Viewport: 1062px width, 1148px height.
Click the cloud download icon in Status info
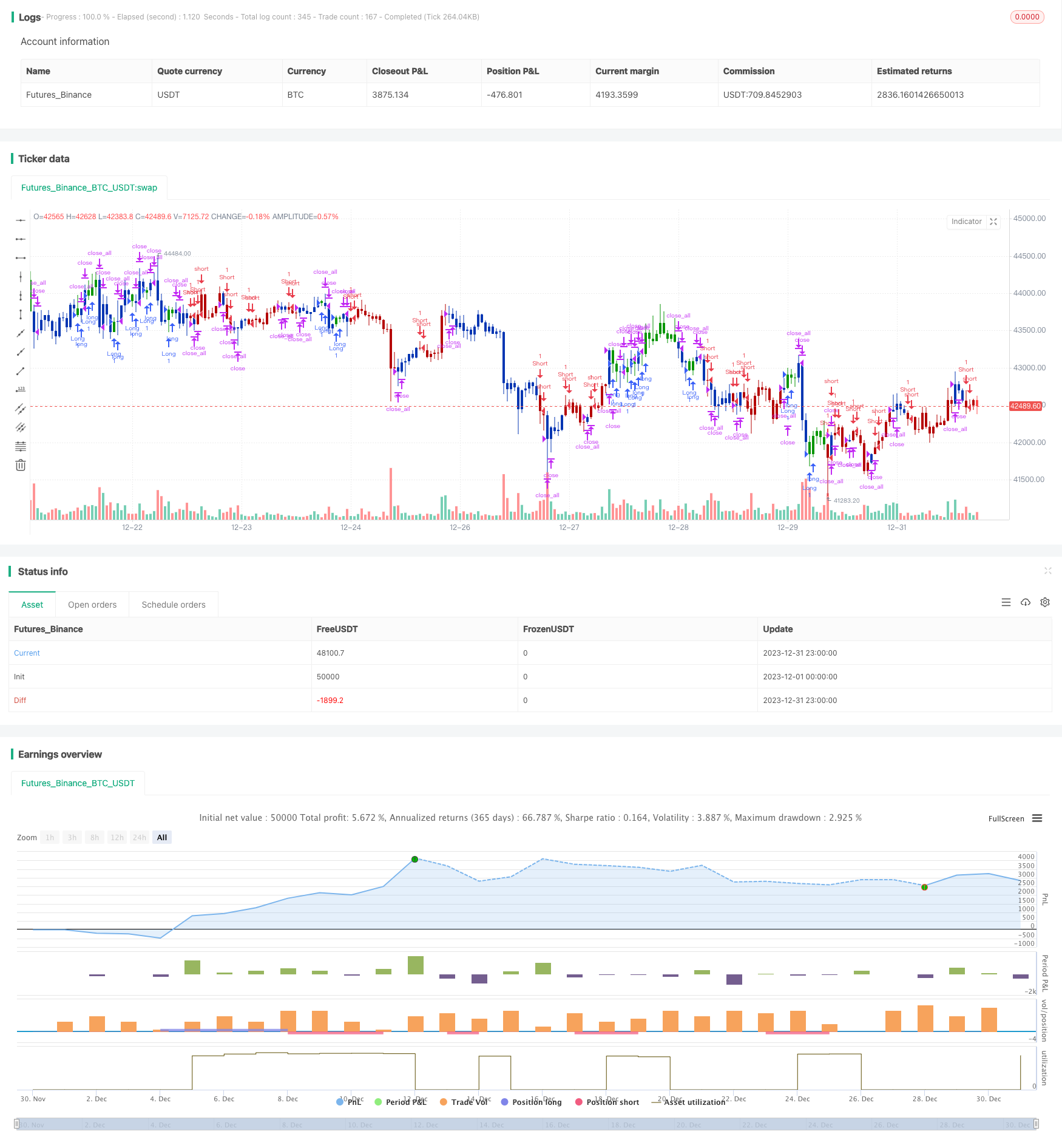1026,602
